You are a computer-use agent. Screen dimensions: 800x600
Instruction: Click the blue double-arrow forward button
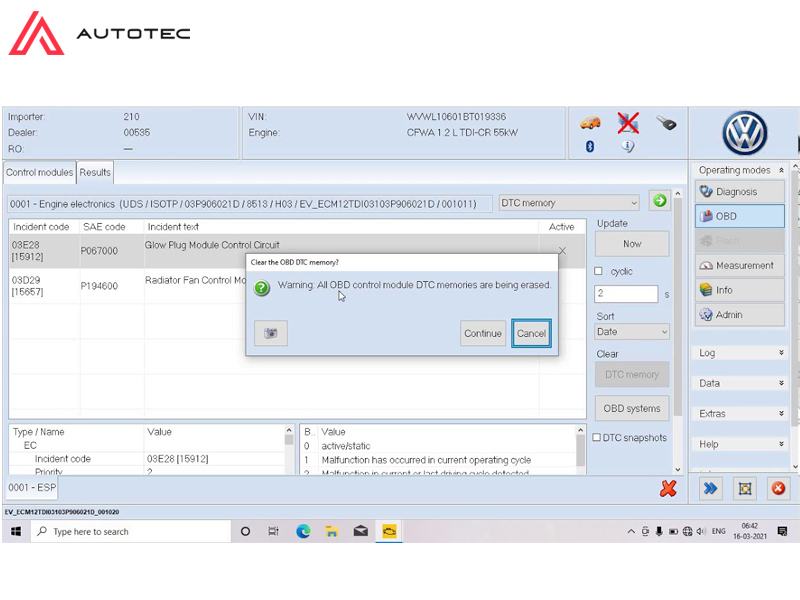click(710, 489)
